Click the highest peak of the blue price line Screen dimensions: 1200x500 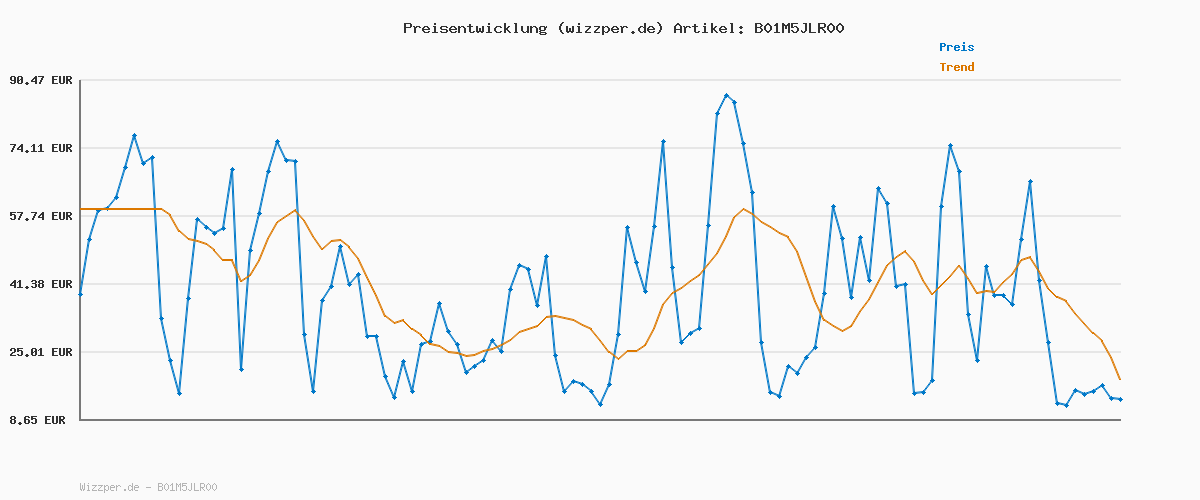[x=726, y=95]
